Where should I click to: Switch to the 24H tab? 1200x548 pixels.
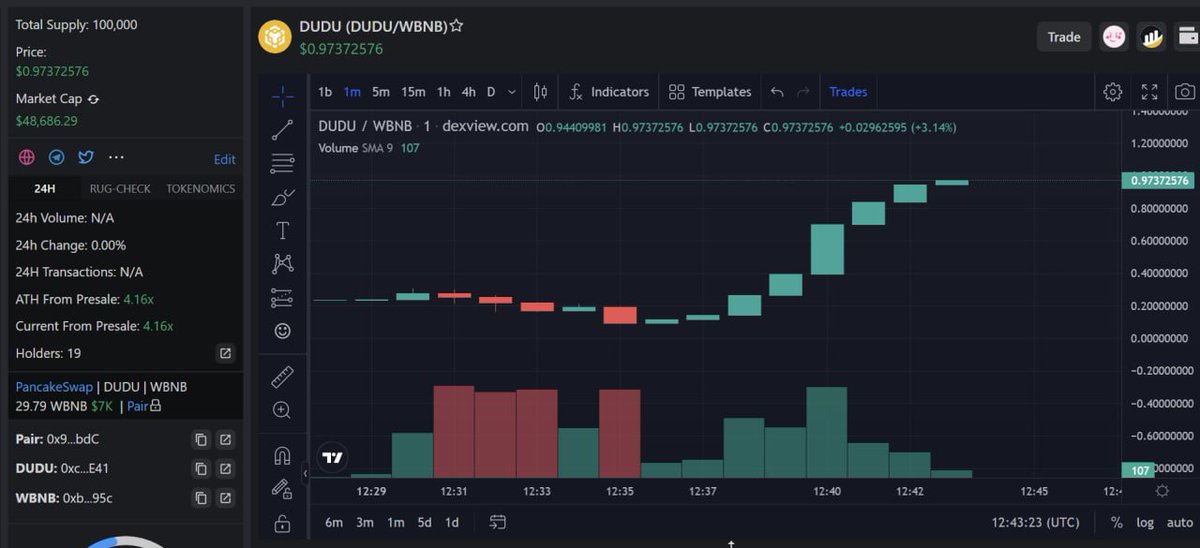pyautogui.click(x=44, y=188)
